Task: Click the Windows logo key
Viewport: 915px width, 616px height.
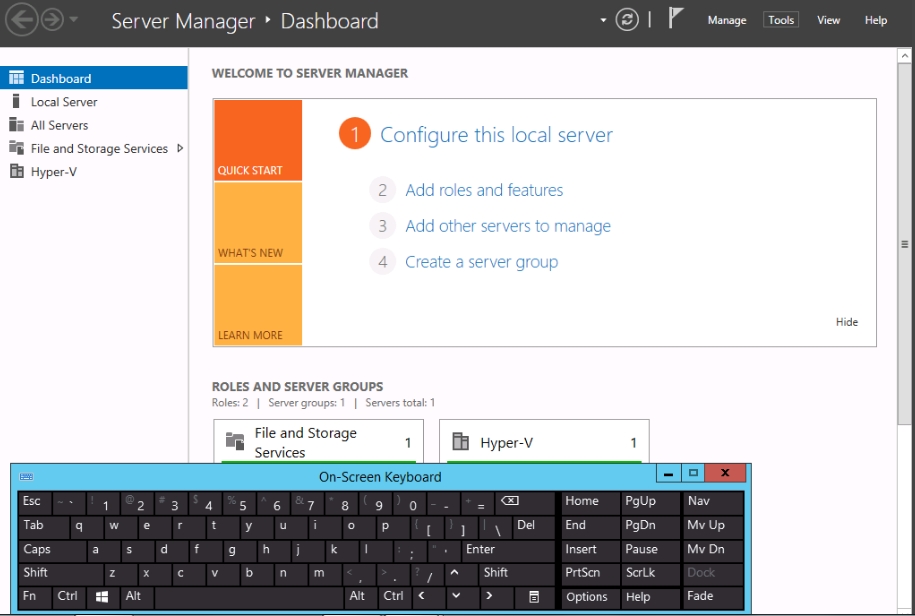Action: [102, 597]
